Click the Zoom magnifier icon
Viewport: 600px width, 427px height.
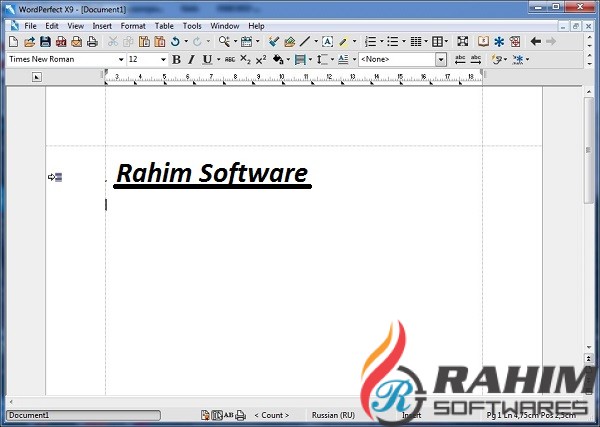tap(224, 41)
